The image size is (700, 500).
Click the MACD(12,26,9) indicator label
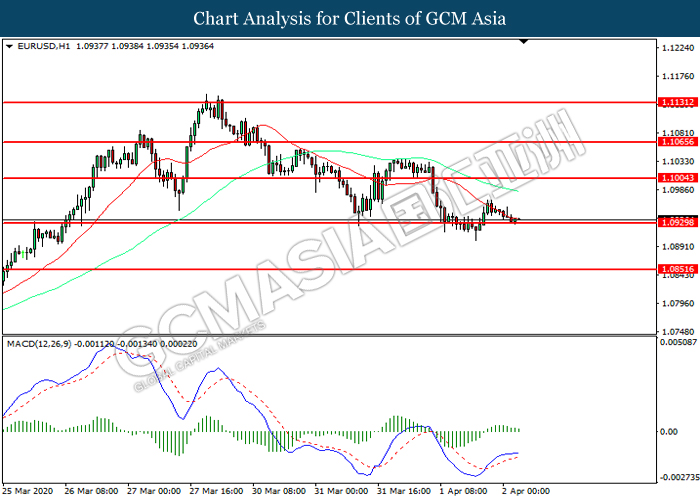(39, 344)
